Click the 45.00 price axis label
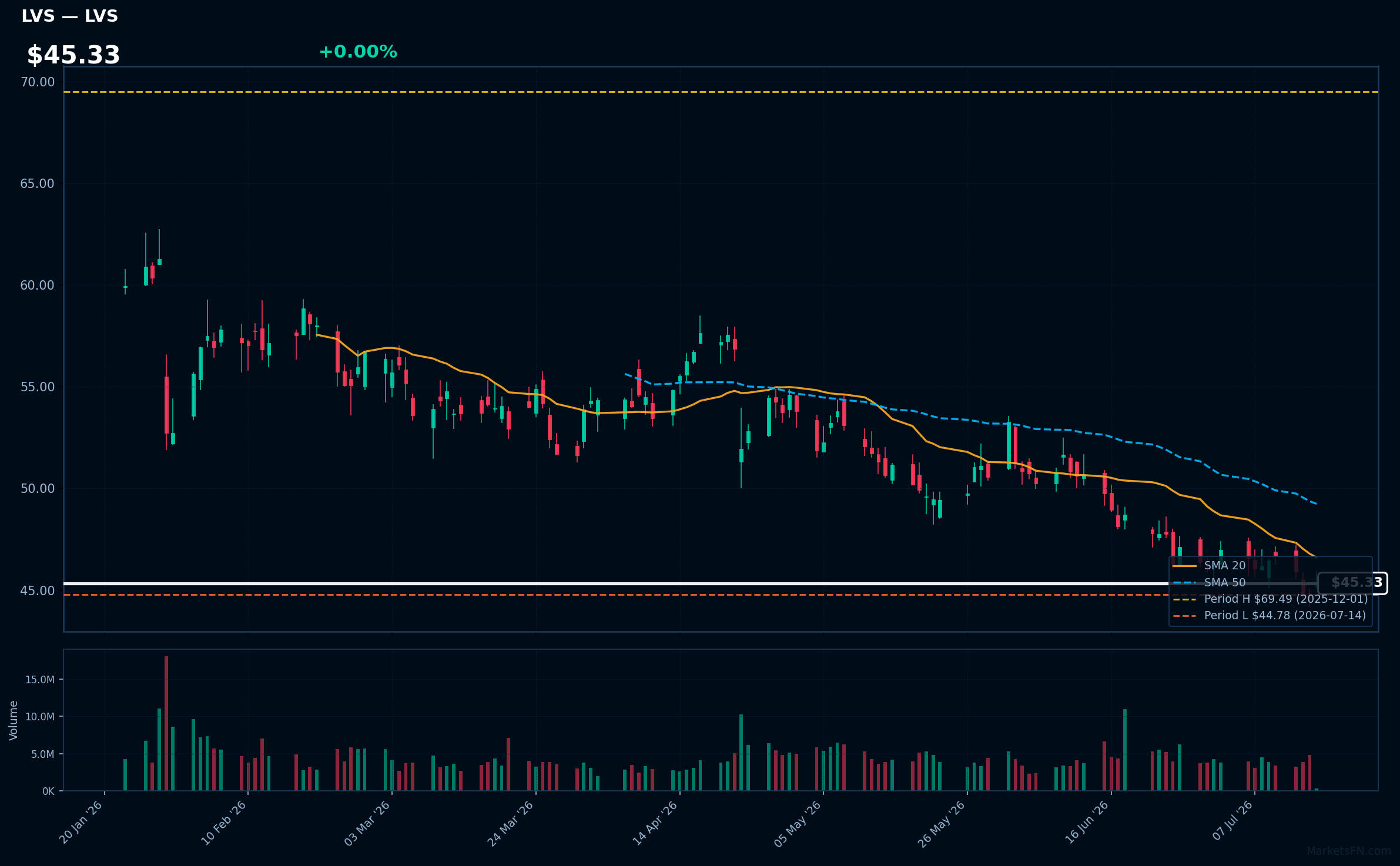 (38, 590)
